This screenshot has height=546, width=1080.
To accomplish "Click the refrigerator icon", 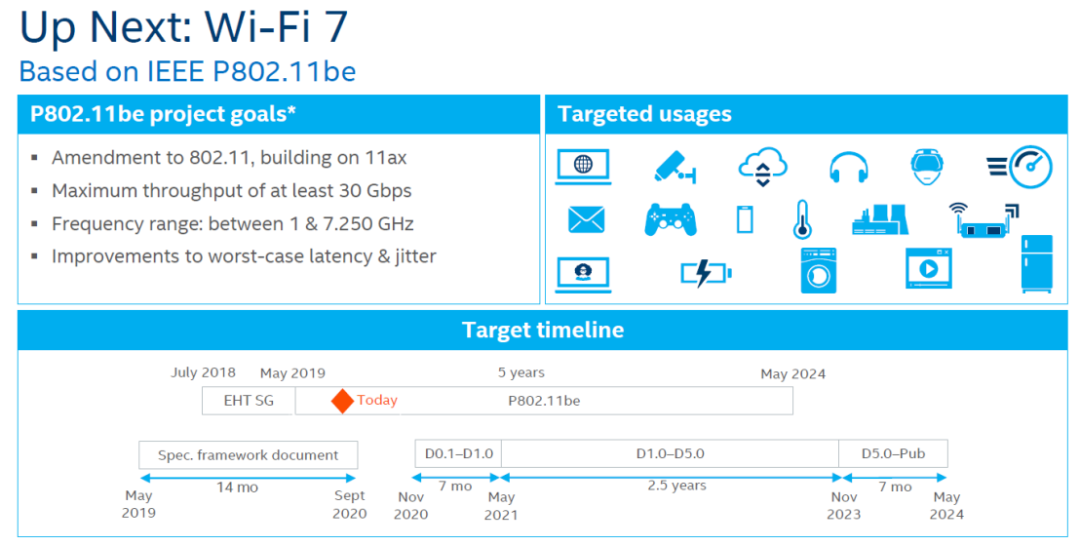I will click(x=1036, y=264).
